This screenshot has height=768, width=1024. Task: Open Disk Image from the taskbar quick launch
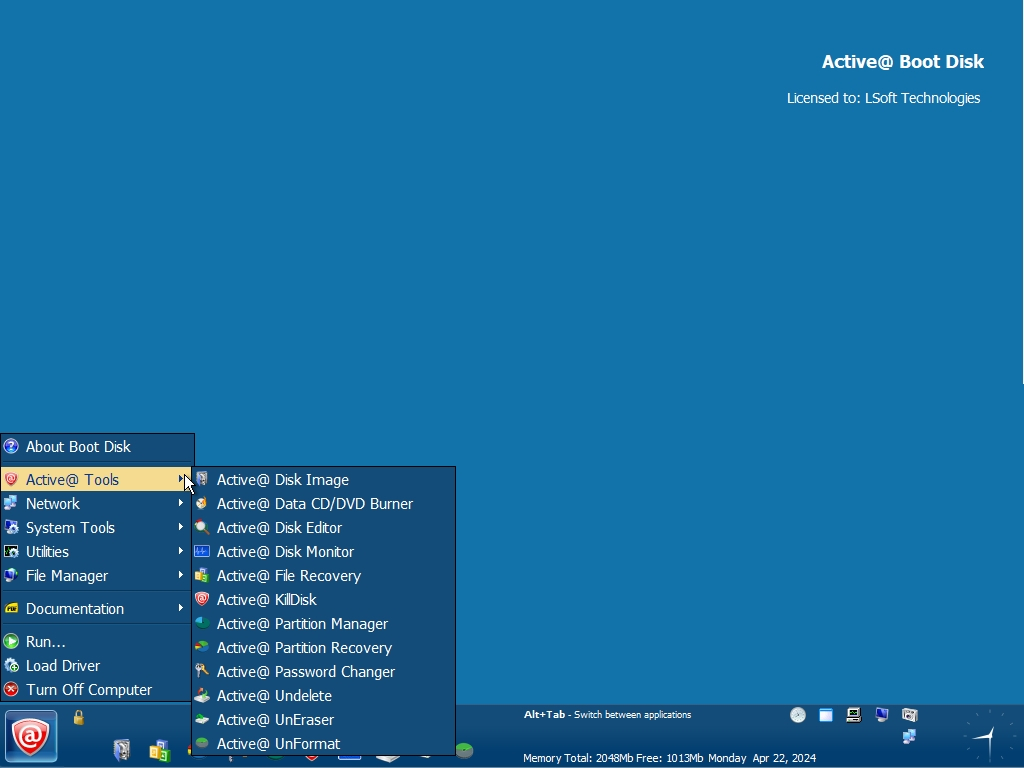click(x=122, y=750)
